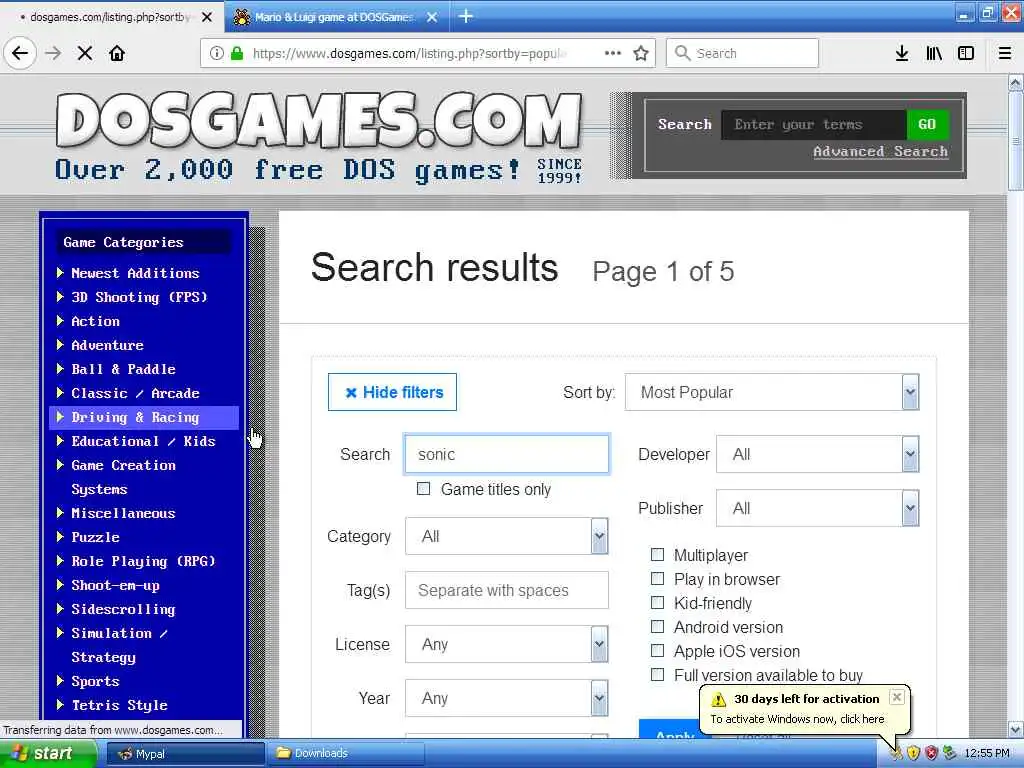Click the warning icon in activation balloon
The image size is (1024, 768).
click(x=718, y=699)
